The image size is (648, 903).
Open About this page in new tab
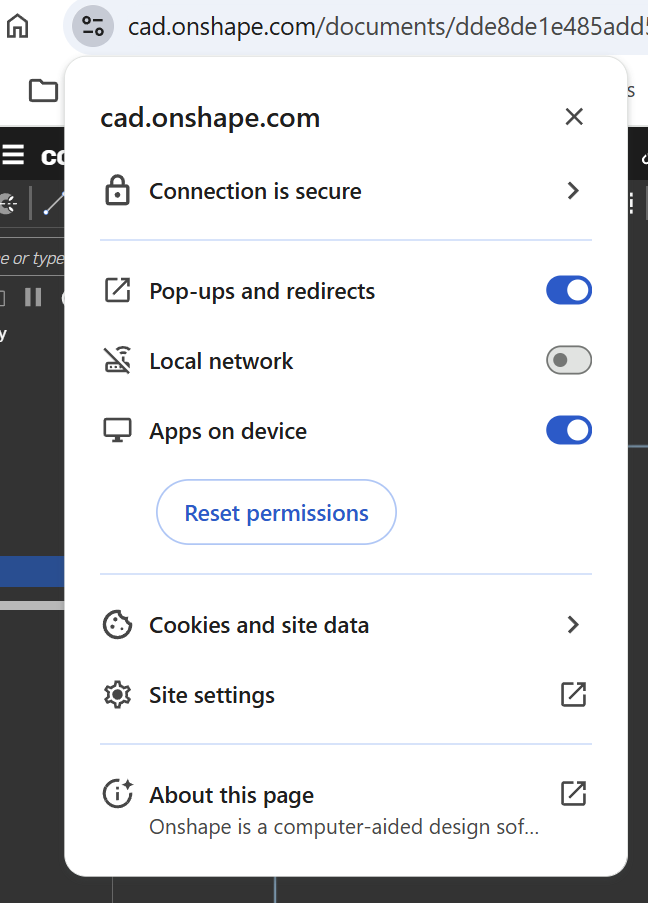click(x=573, y=795)
